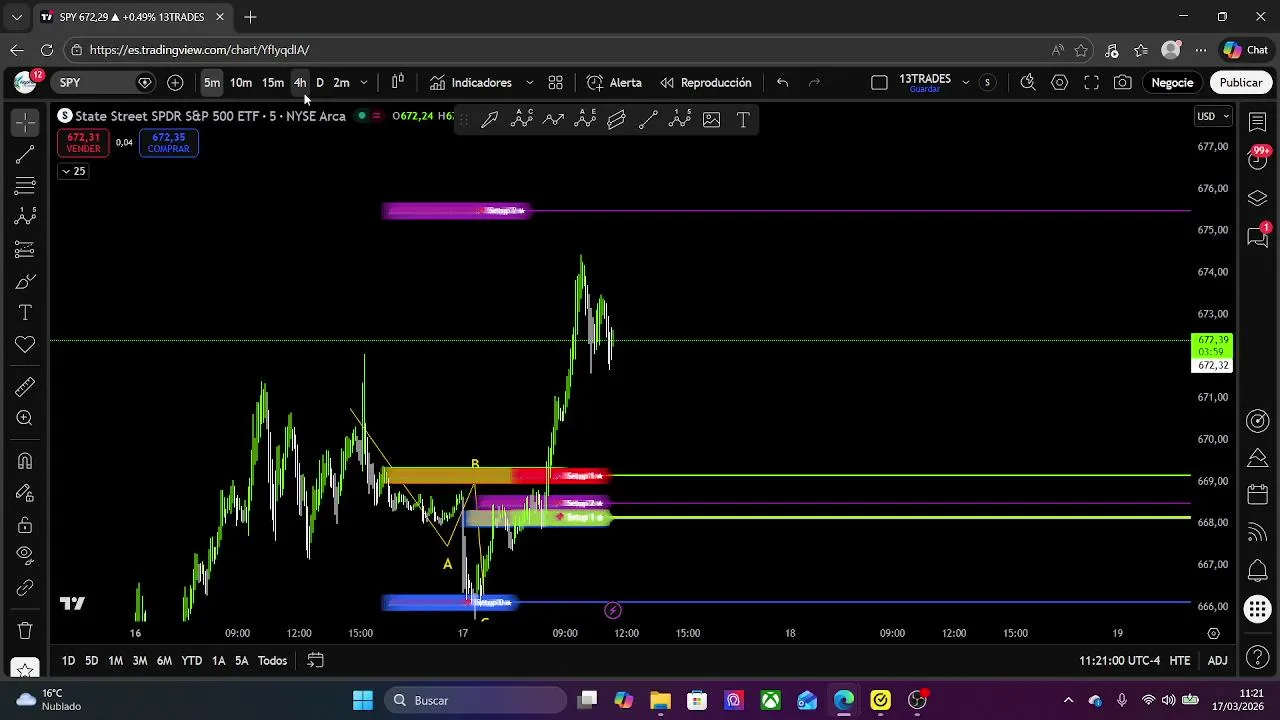Open the heart icons tool
This screenshot has width=1280, height=720.
tap(25, 345)
